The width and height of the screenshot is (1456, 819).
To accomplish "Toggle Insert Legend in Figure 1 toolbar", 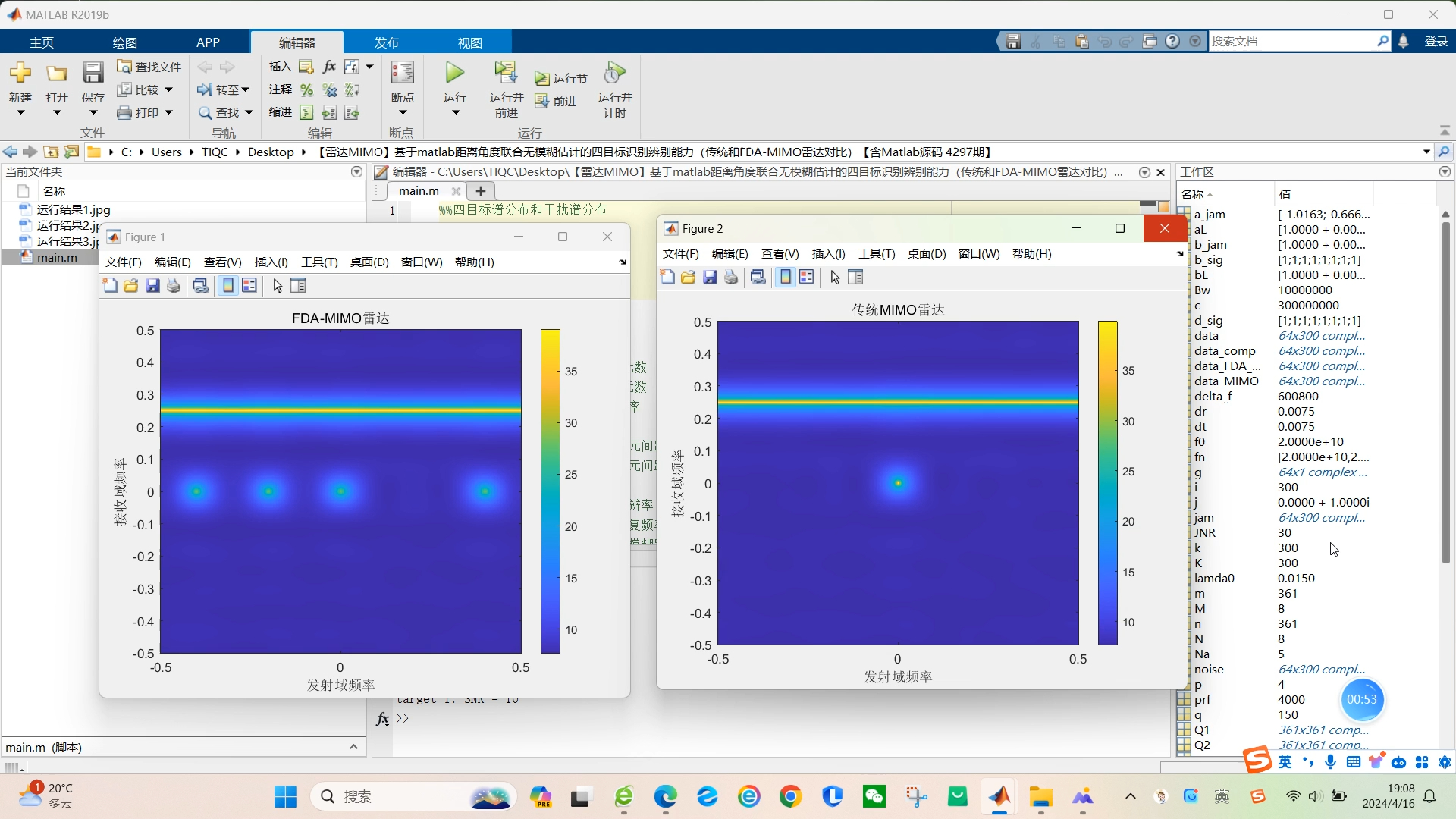I will pyautogui.click(x=249, y=286).
